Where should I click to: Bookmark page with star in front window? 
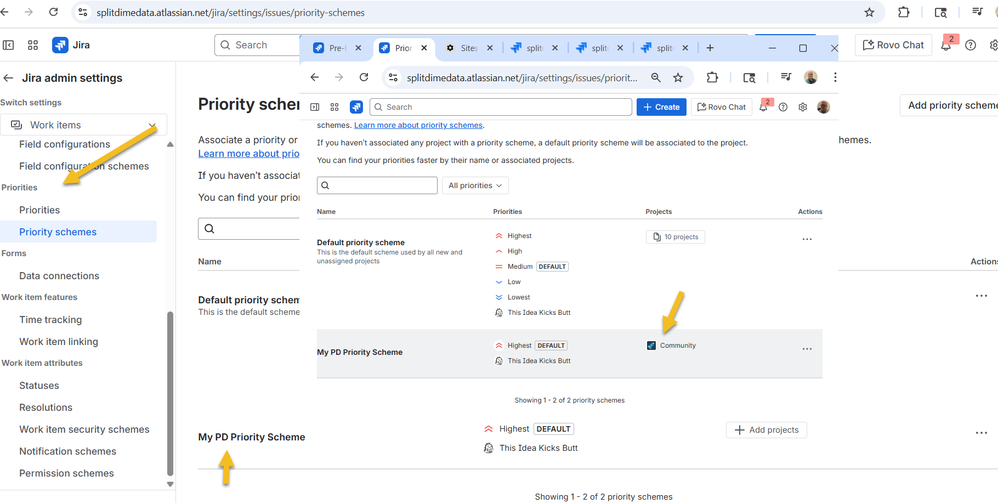(678, 77)
